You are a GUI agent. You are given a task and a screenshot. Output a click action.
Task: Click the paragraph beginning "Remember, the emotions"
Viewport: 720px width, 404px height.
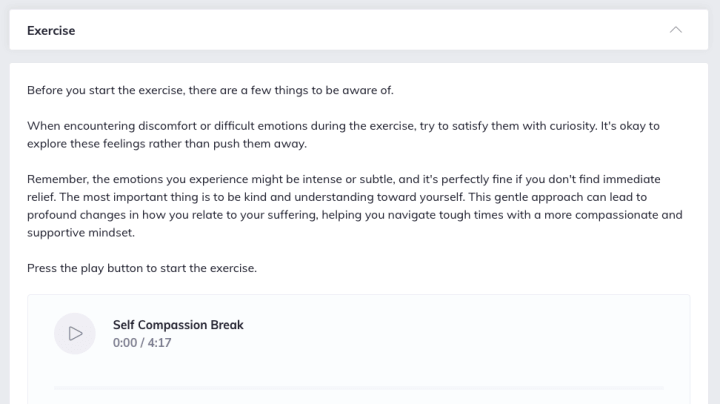[x=354, y=206]
